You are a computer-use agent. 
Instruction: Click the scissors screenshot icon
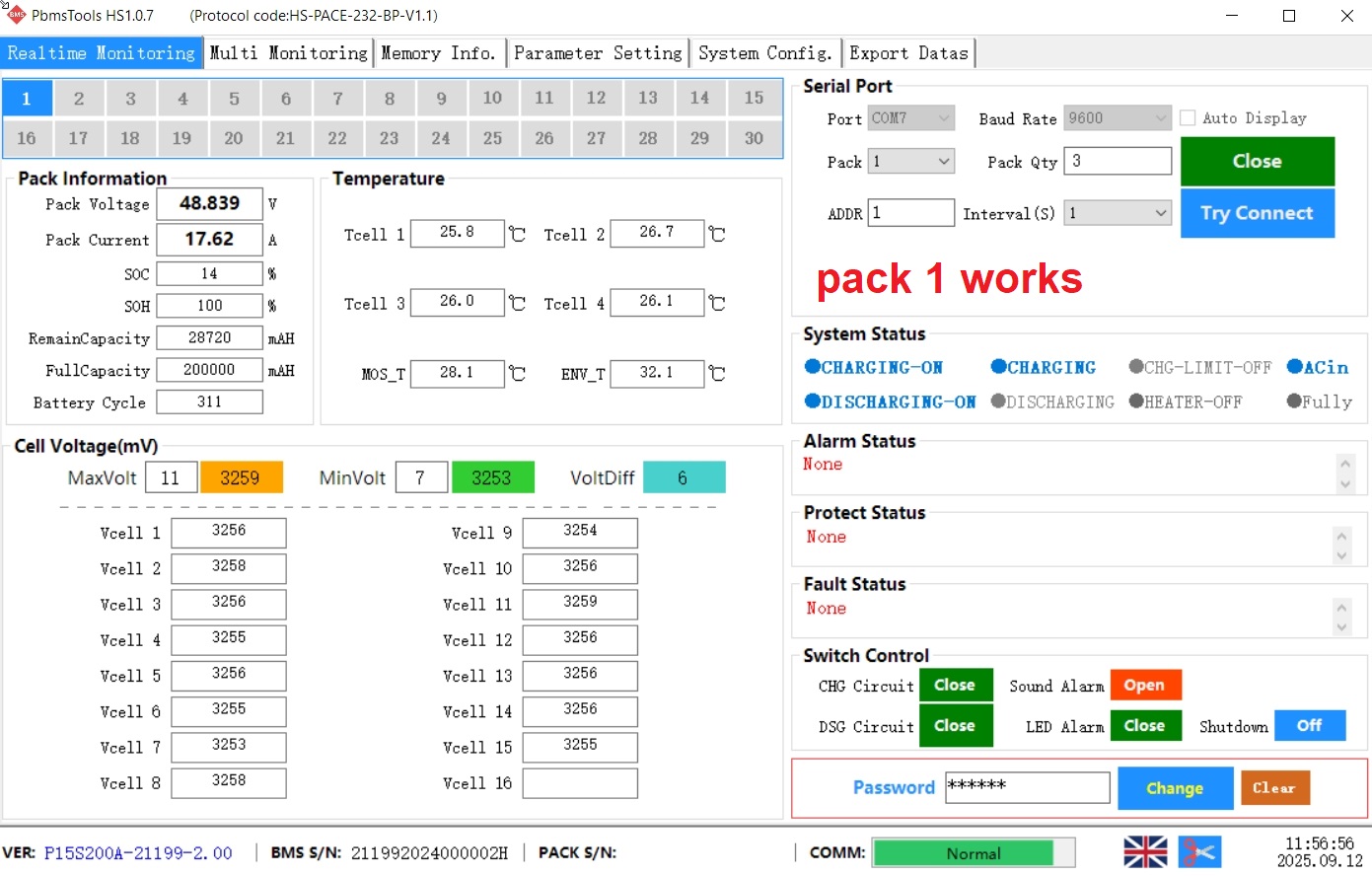1199,851
